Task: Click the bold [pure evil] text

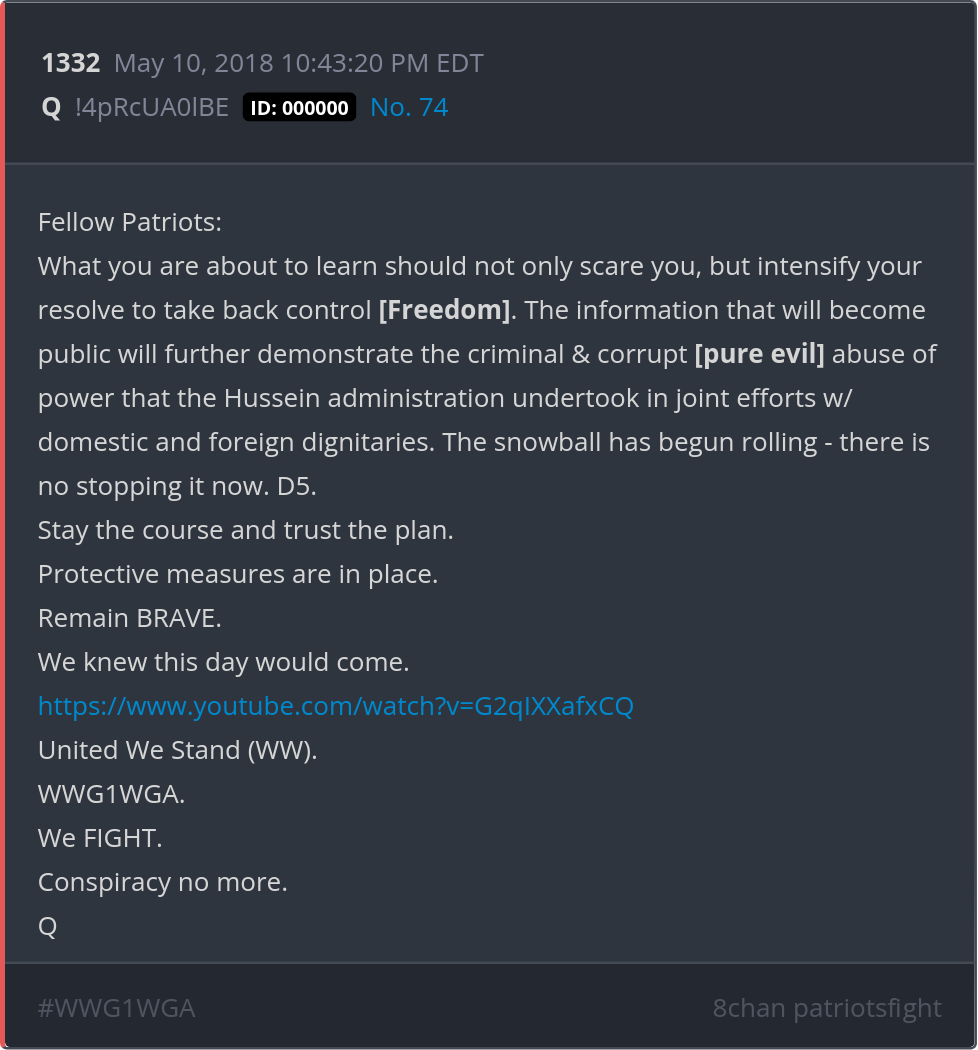Action: 759,354
